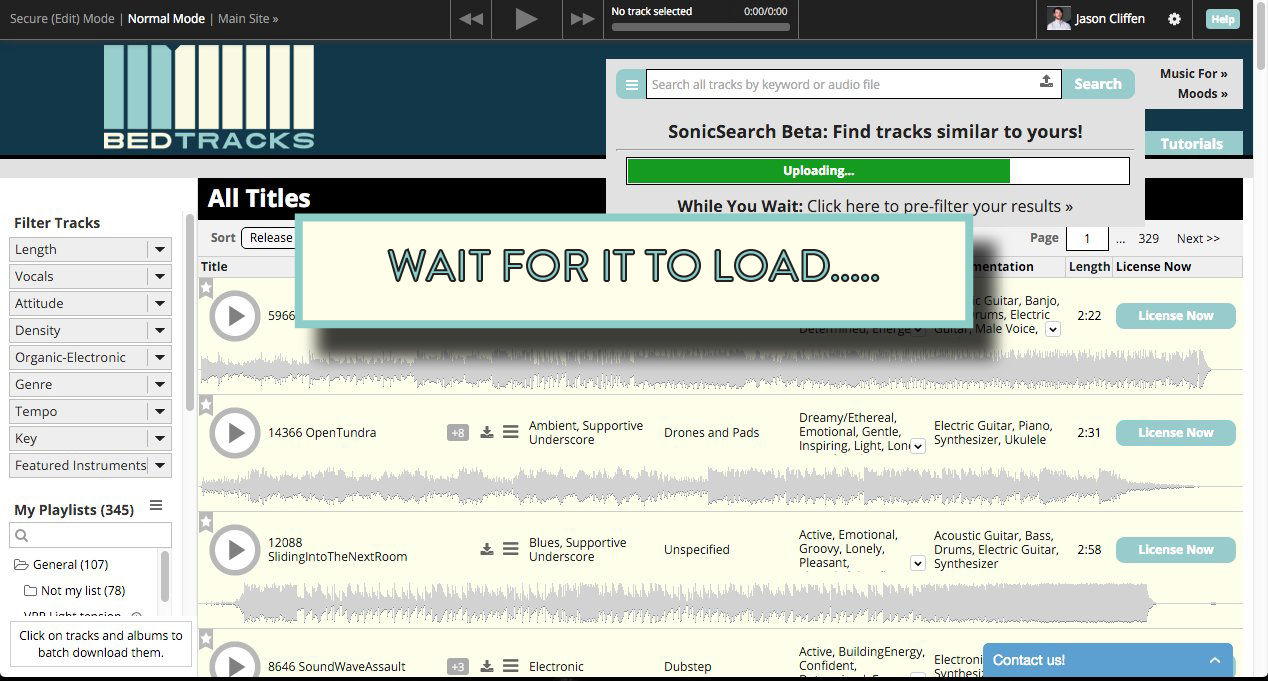The width and height of the screenshot is (1268, 681).
Task: Click the Search button
Action: pos(1098,84)
